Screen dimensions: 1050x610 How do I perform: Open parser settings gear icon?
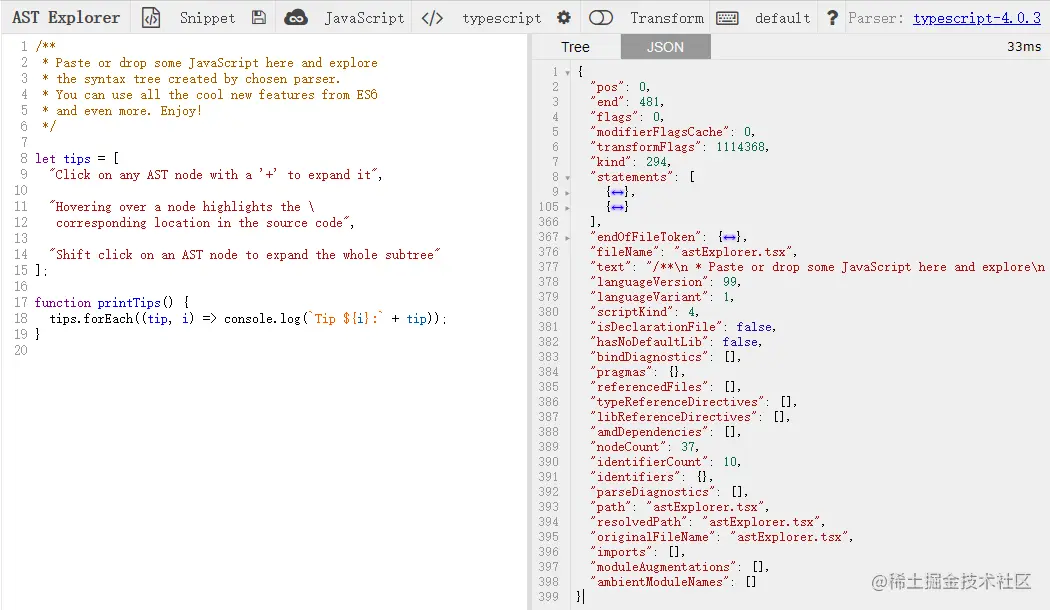point(564,17)
